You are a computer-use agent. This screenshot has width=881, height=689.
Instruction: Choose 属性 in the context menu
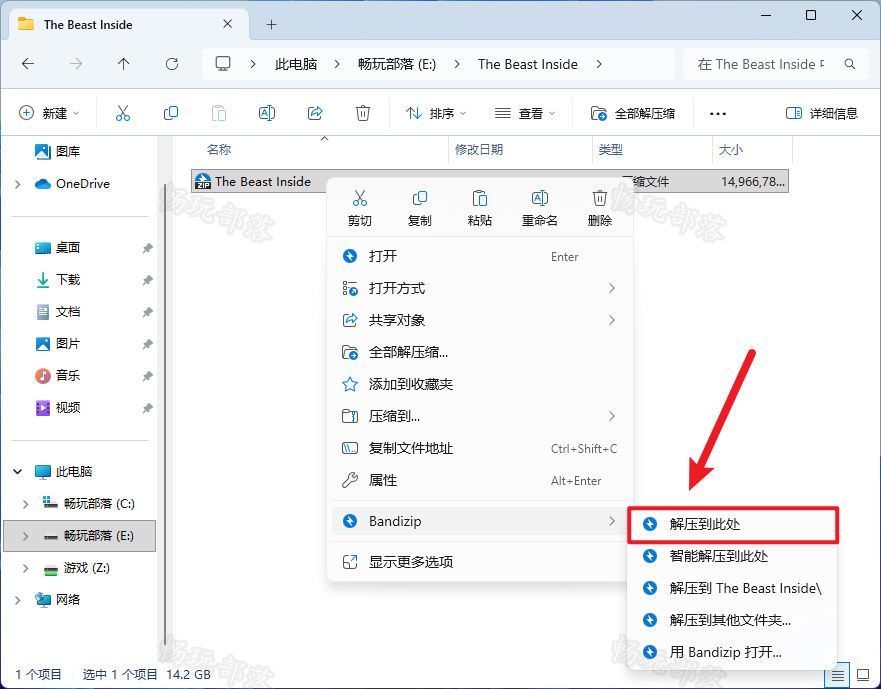point(480,481)
